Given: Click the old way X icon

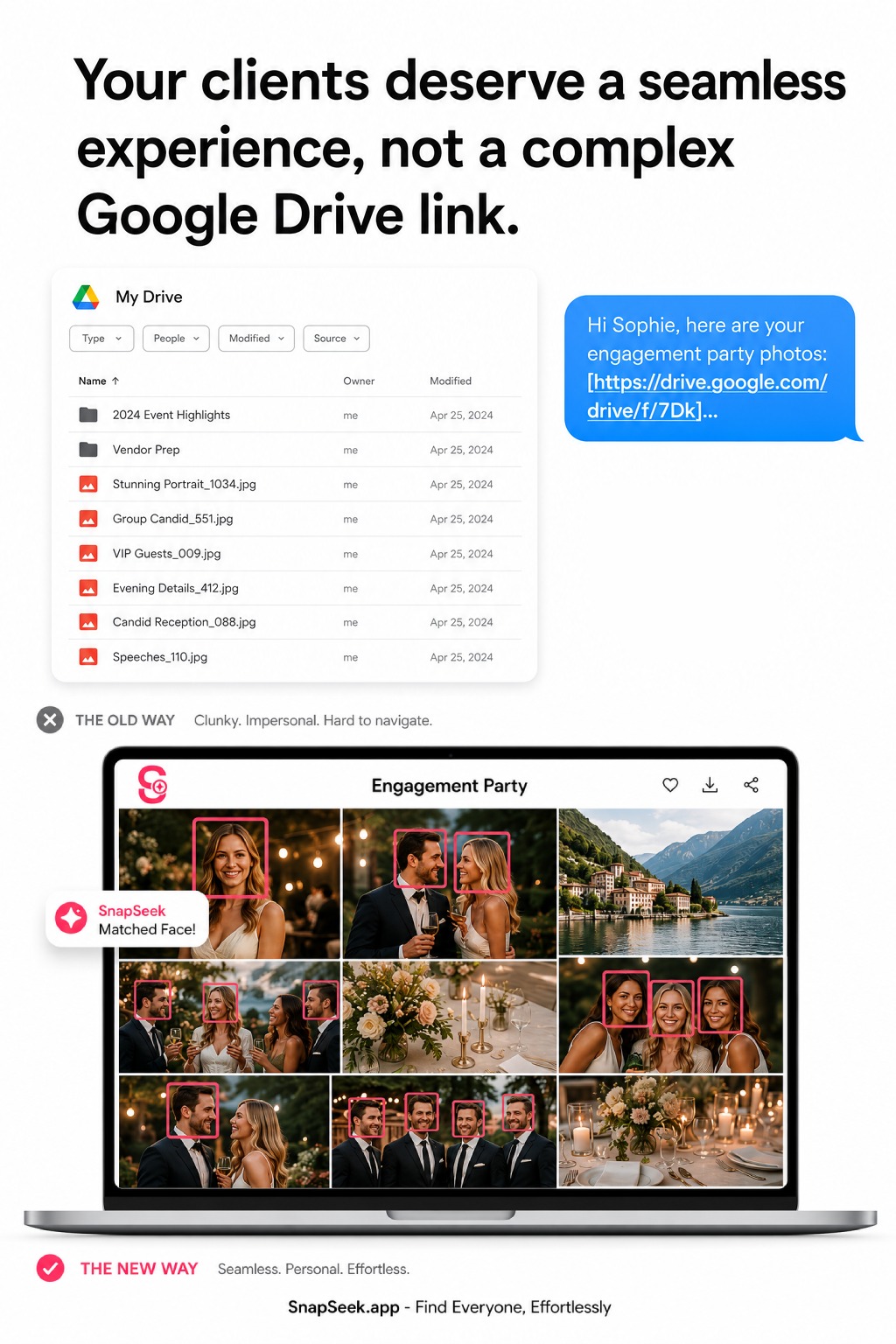Looking at the screenshot, I should pos(50,720).
